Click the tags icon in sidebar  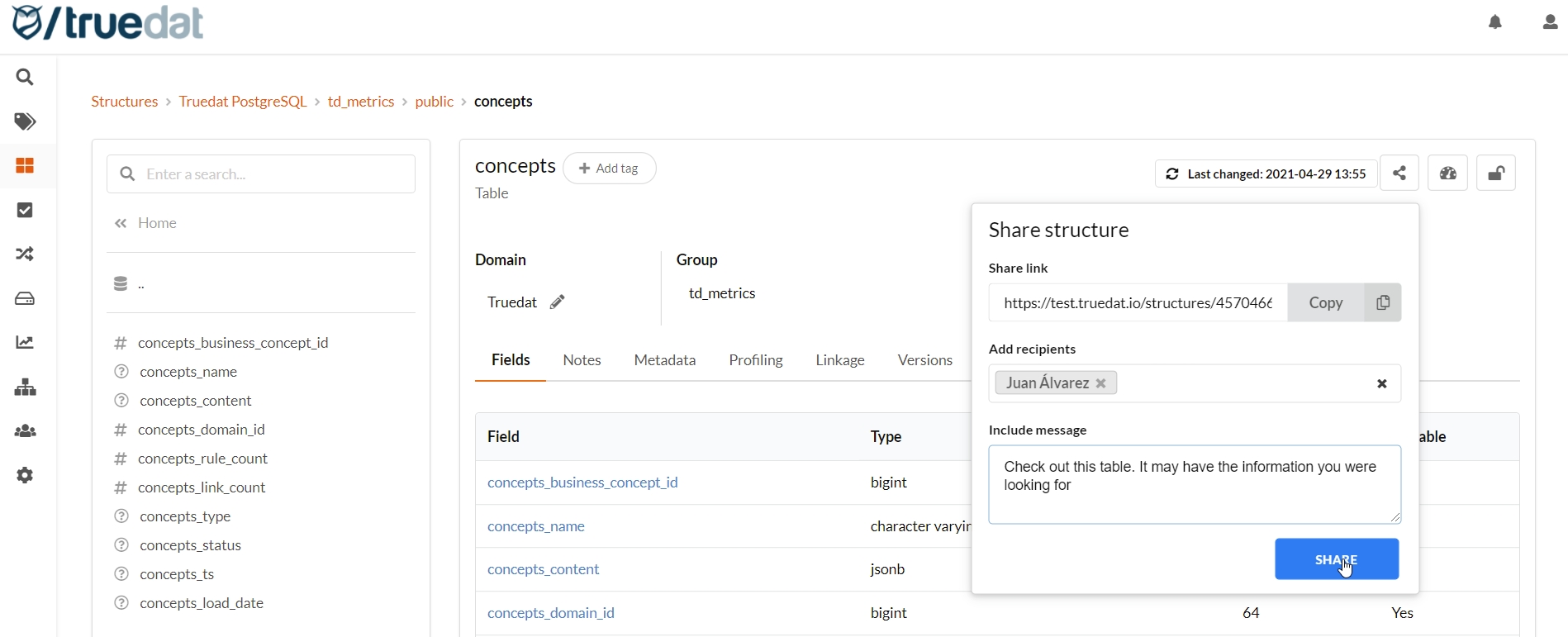click(x=26, y=122)
